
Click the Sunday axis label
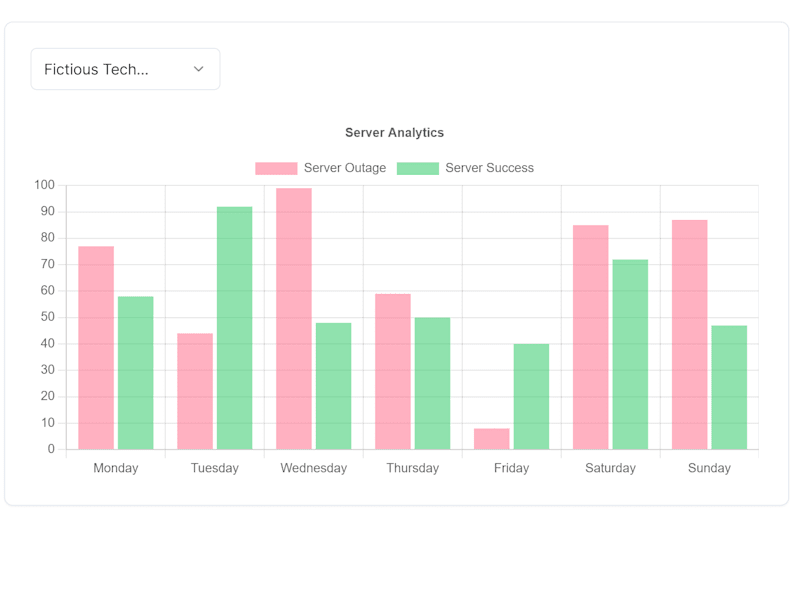[710, 468]
